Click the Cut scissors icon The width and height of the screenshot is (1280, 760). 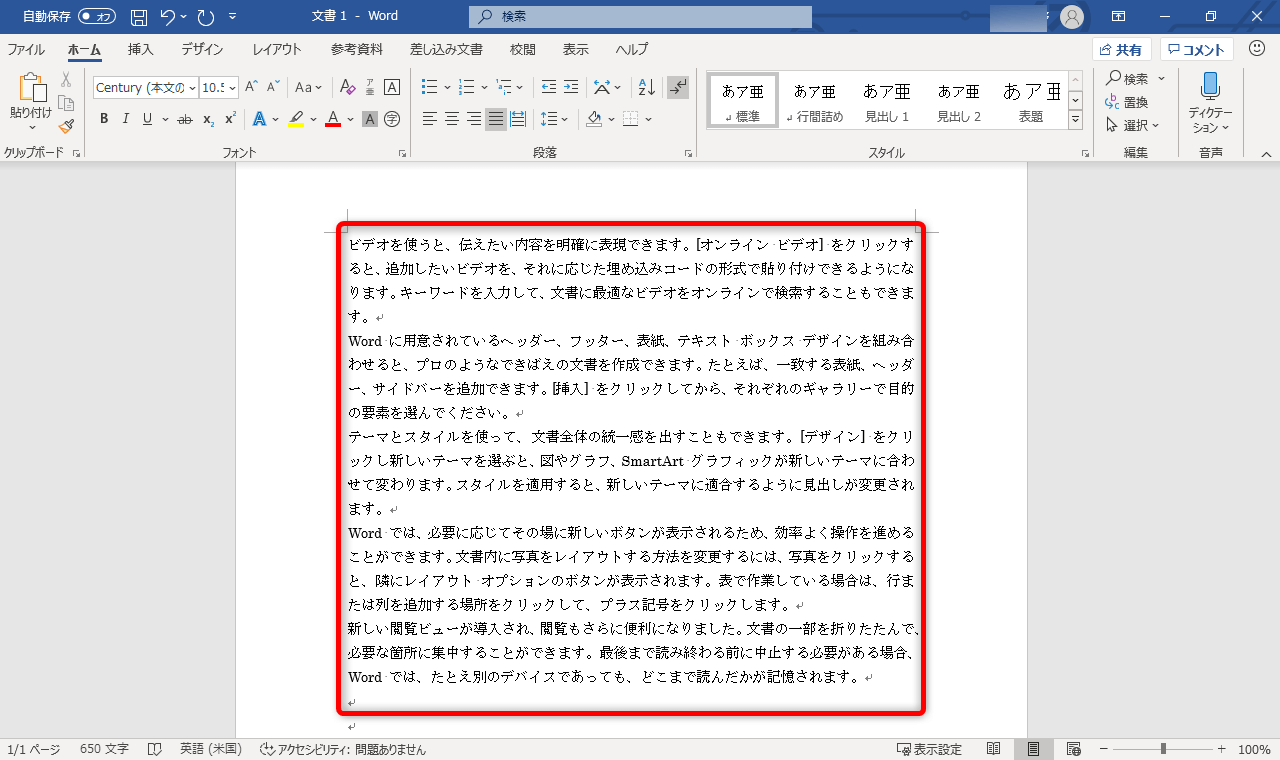coord(66,80)
